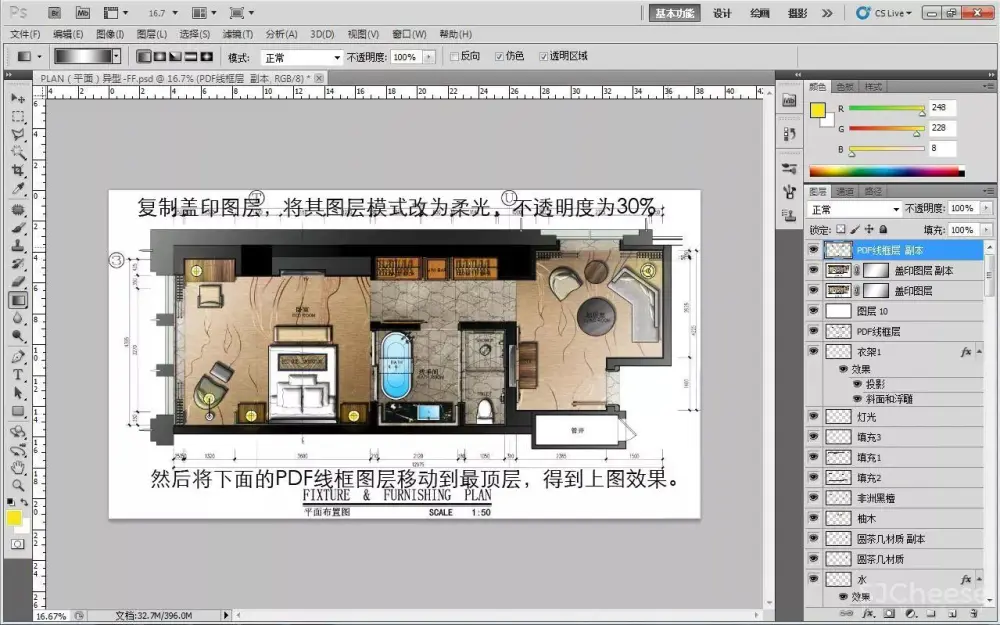
Task: Open the 图像(I) menu
Action: coord(109,34)
